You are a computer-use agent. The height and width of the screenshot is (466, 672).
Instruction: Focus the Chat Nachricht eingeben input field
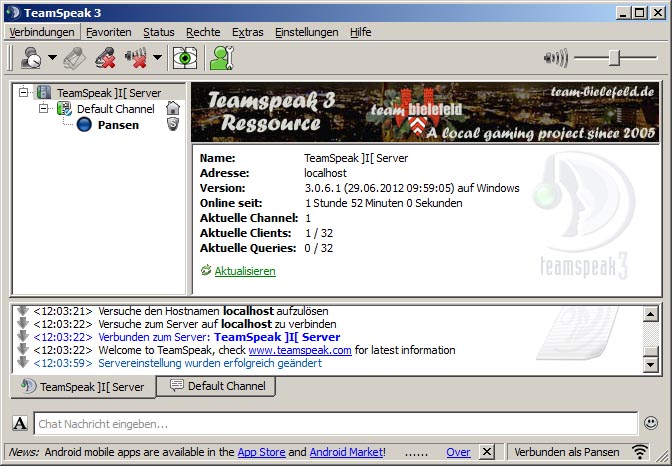[336, 424]
